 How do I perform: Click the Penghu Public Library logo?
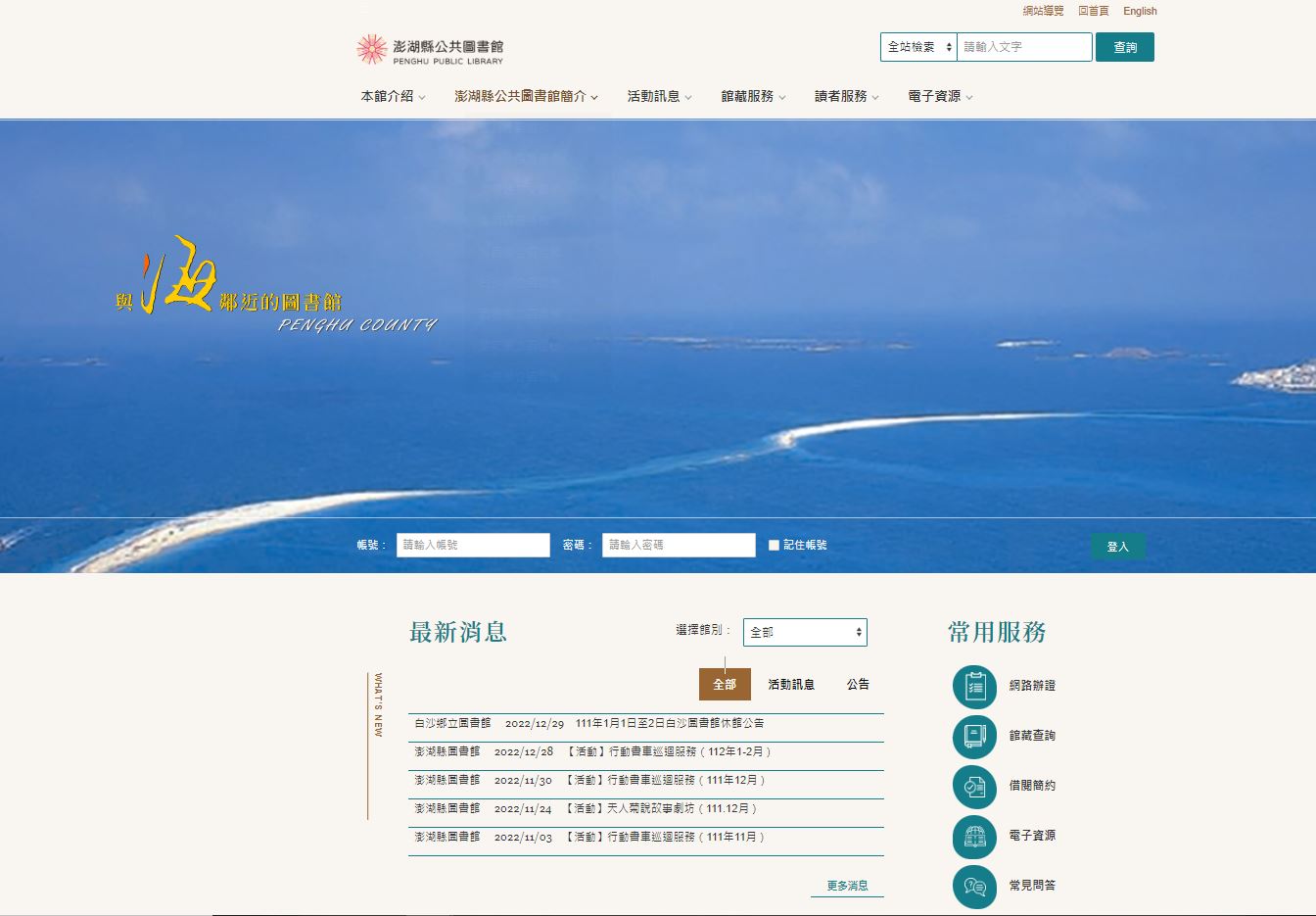(430, 50)
